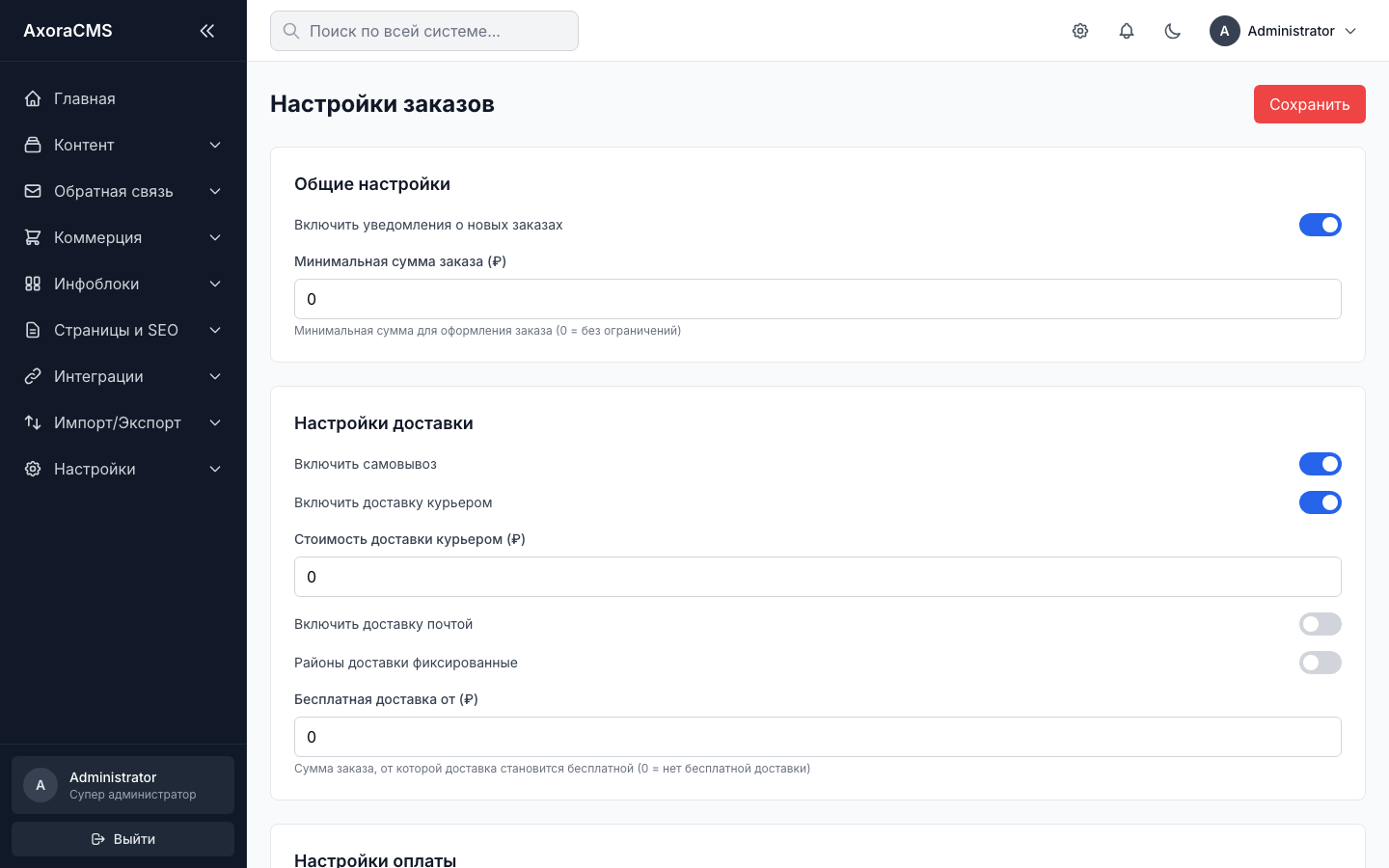Viewport: 1389px width, 868px height.
Task: Click the Общие настройки section heading
Action: coord(372,184)
